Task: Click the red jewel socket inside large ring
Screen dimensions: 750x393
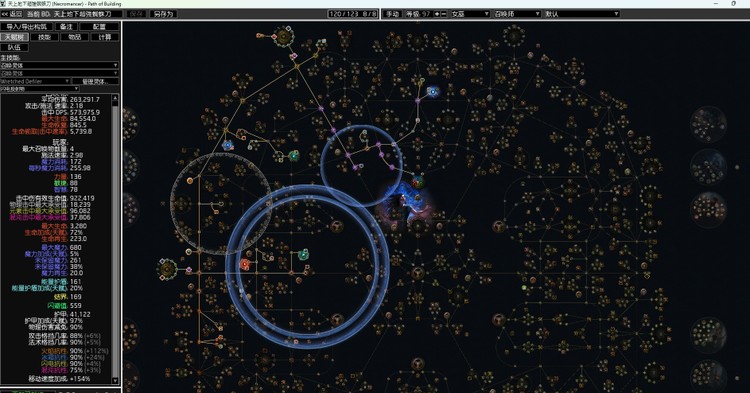Action: [x=245, y=264]
